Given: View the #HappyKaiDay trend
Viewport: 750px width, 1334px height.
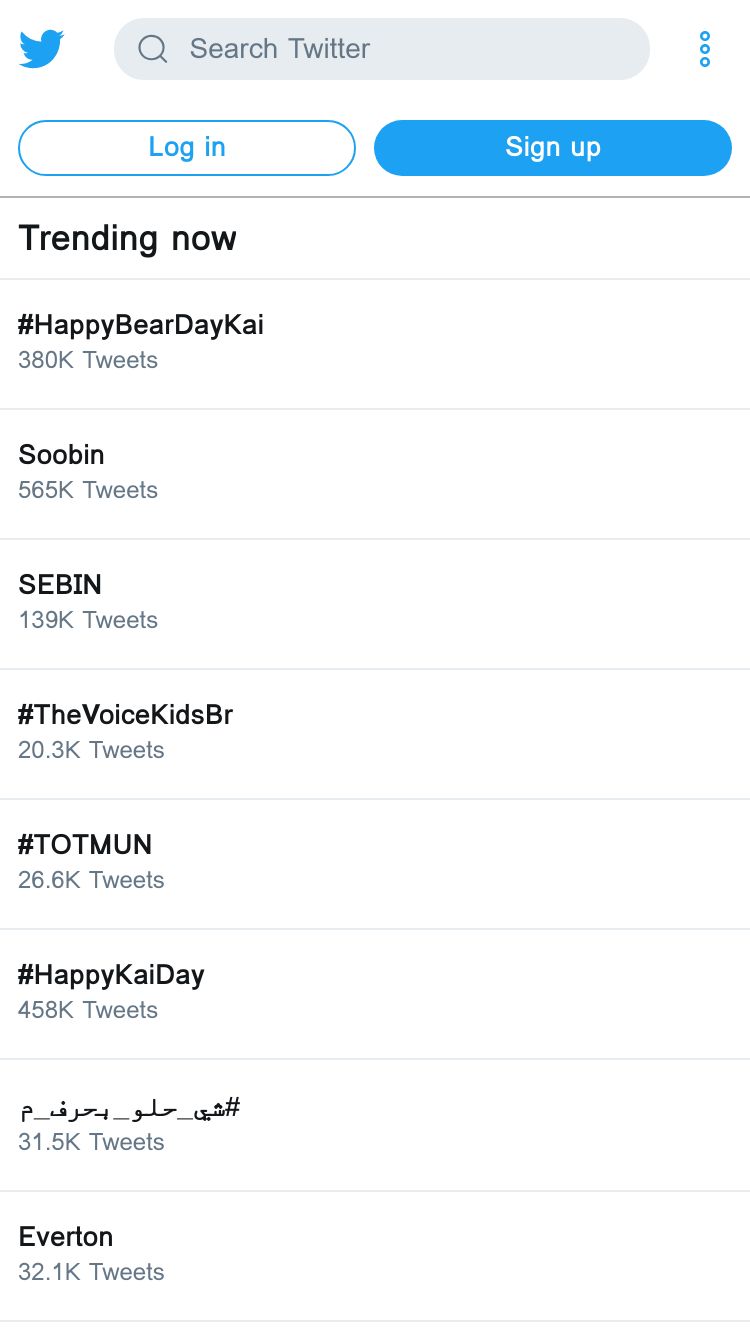Looking at the screenshot, I should [x=111, y=975].
